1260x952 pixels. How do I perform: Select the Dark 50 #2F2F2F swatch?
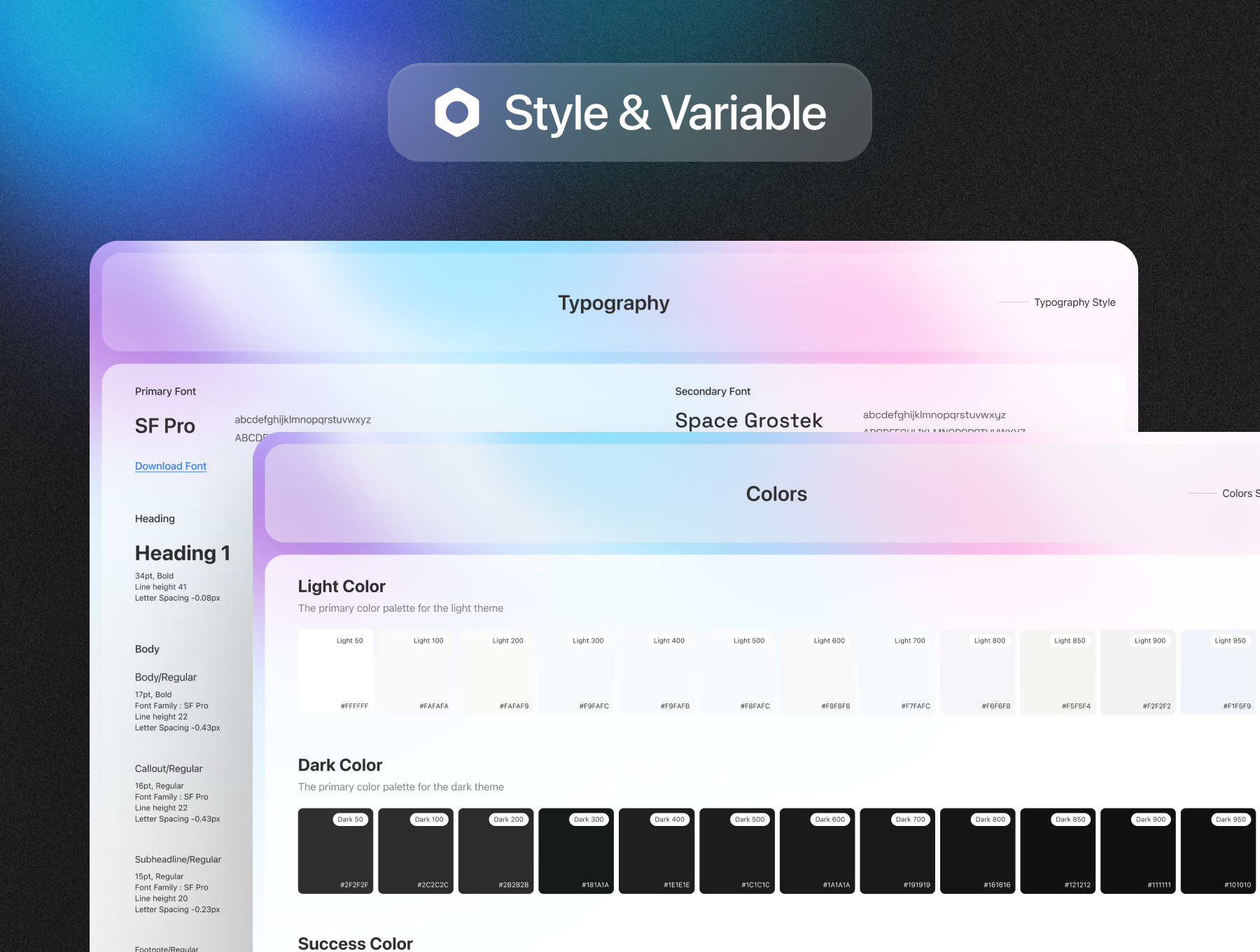pos(335,851)
